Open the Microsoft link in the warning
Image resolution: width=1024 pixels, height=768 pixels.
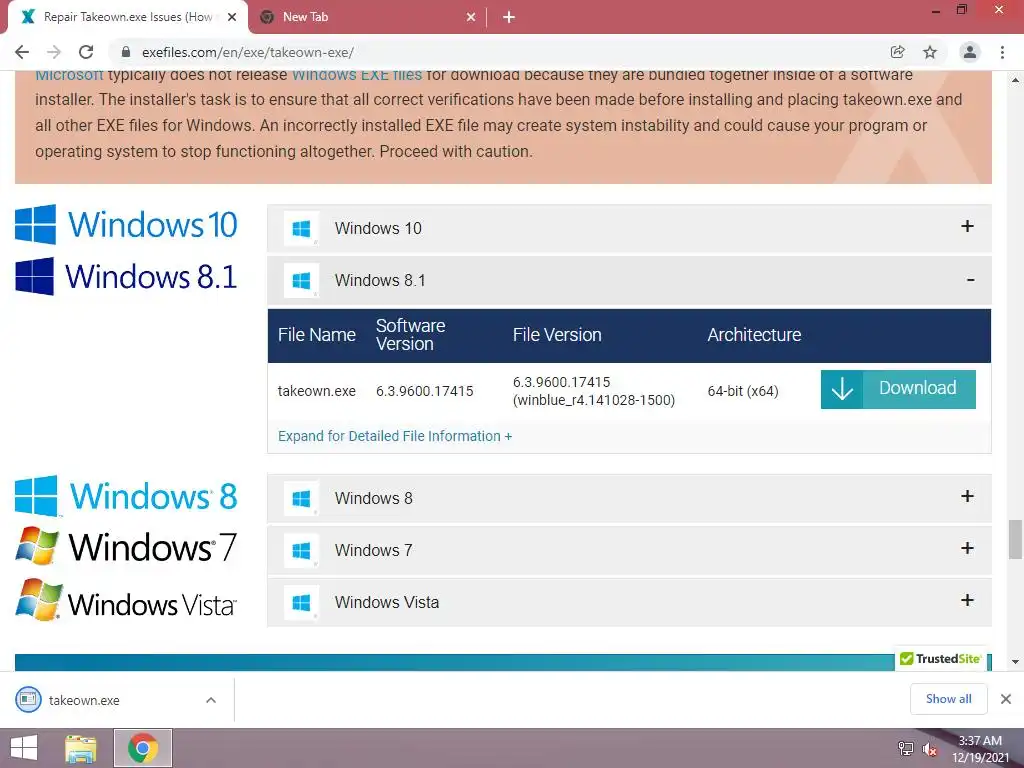(69, 75)
